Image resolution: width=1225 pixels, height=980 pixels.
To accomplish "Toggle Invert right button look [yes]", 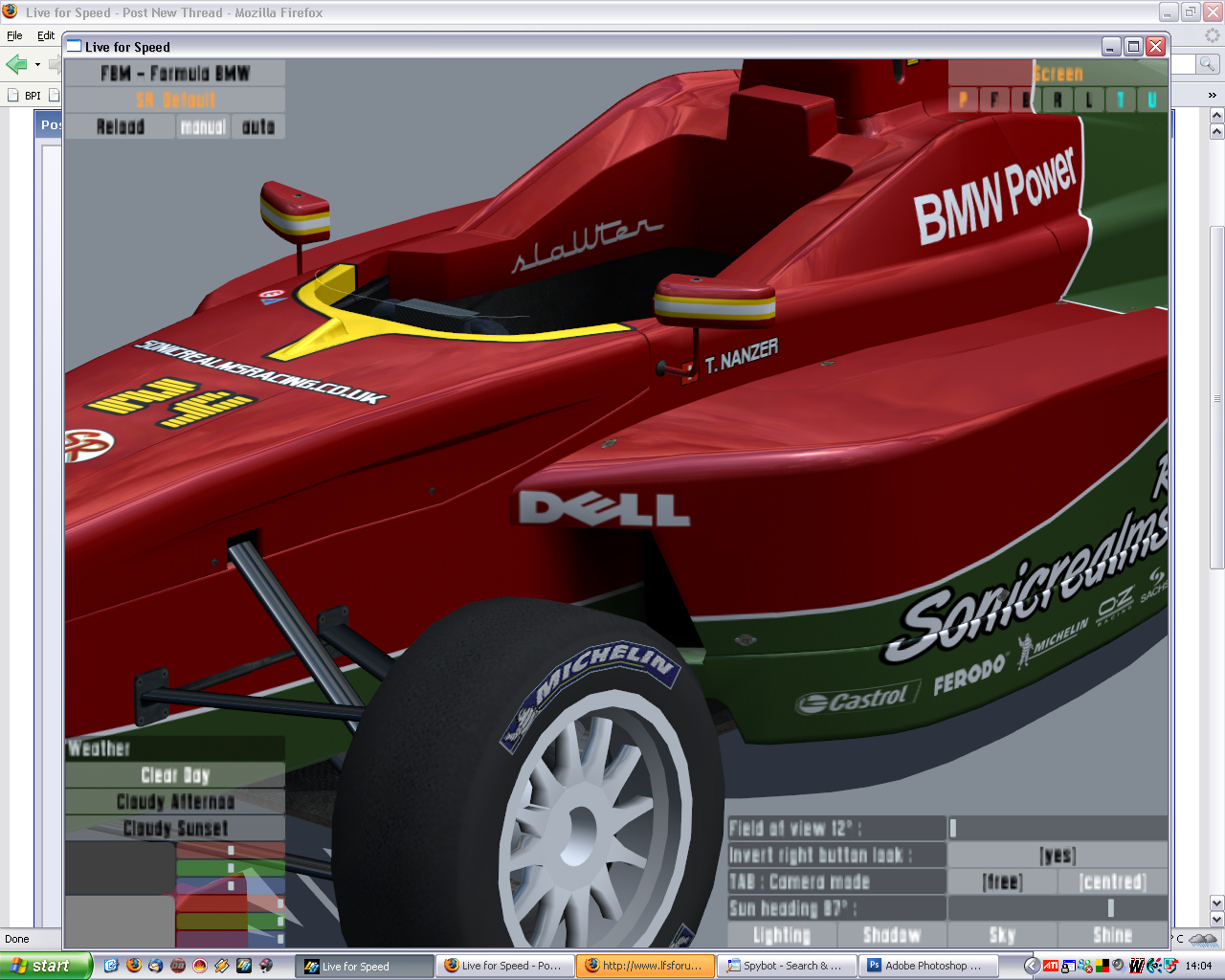I will coord(1058,855).
